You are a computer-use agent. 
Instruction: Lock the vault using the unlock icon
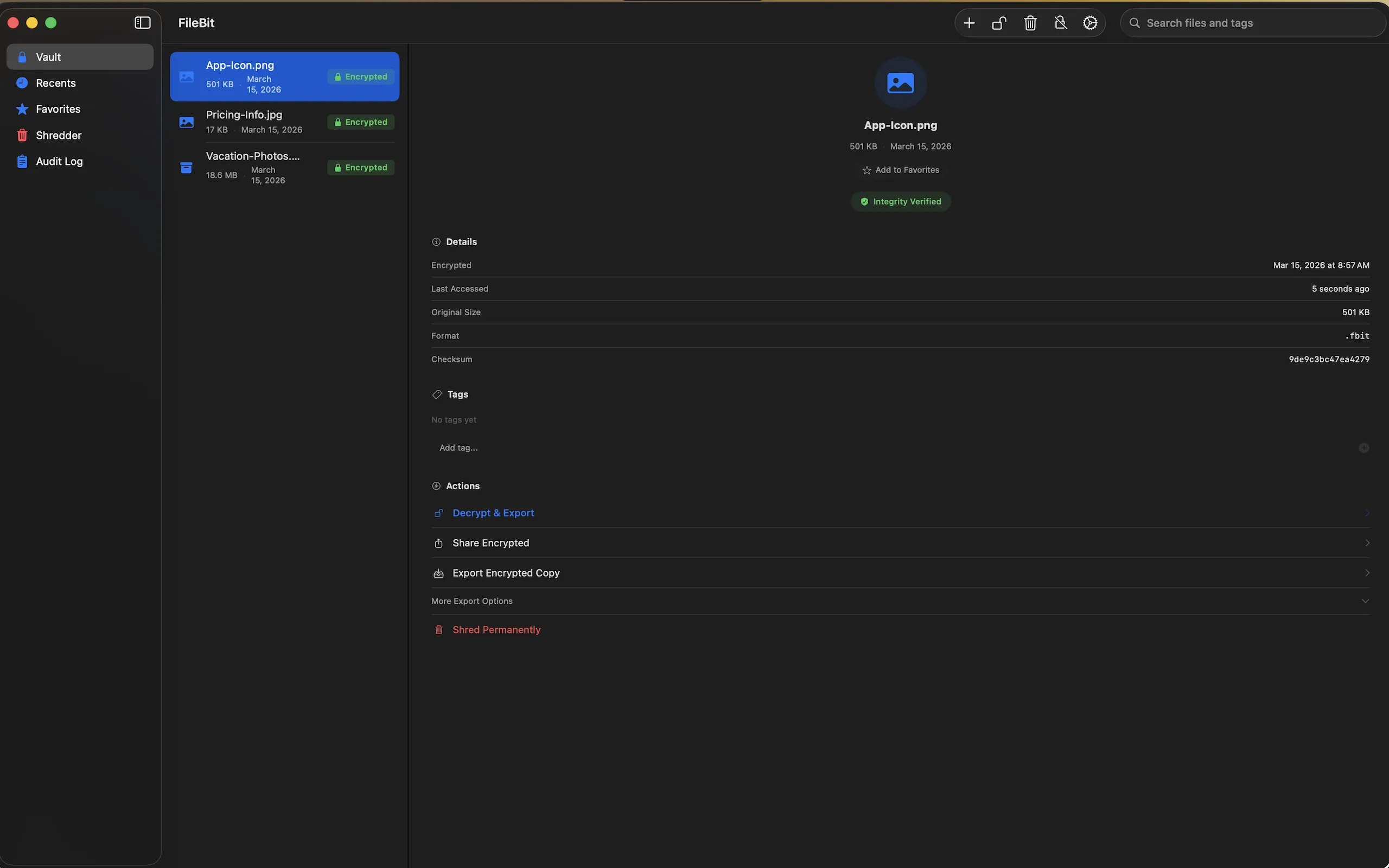999,22
